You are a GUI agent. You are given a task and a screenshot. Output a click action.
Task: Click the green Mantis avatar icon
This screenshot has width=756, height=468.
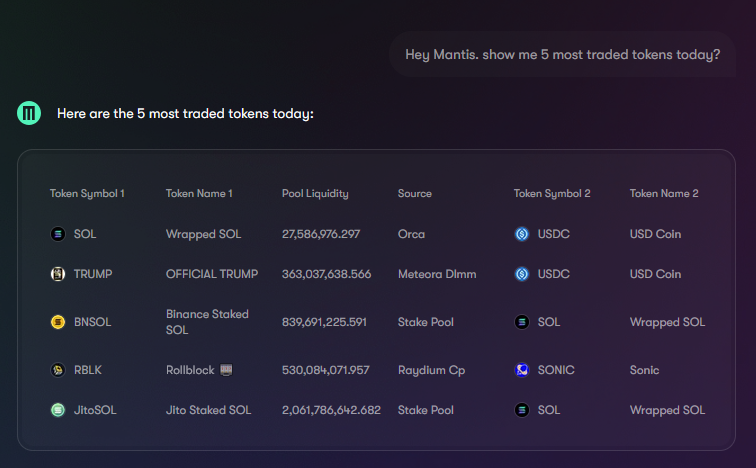click(x=29, y=113)
